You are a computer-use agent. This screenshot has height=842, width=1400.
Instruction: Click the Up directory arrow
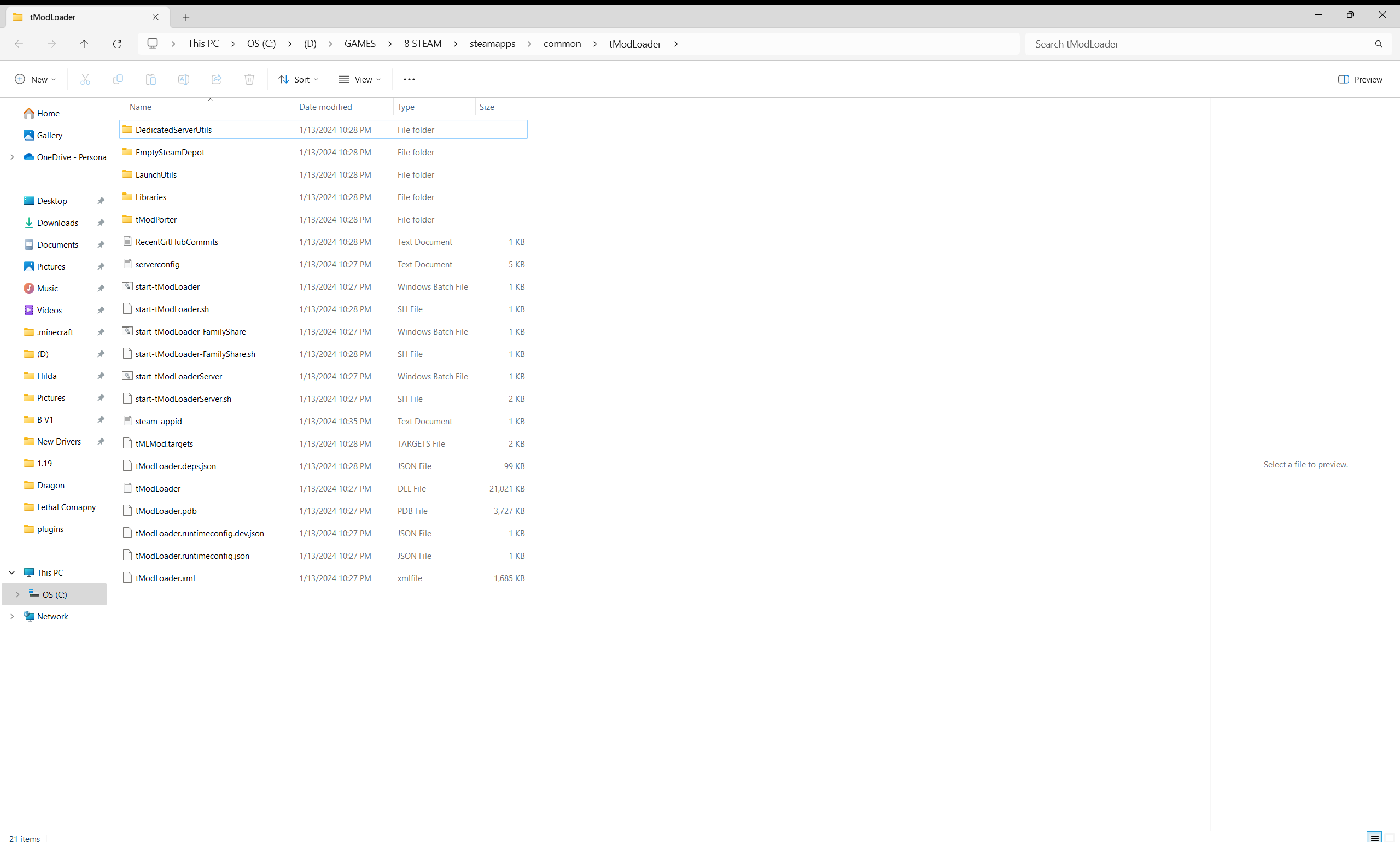(x=84, y=44)
